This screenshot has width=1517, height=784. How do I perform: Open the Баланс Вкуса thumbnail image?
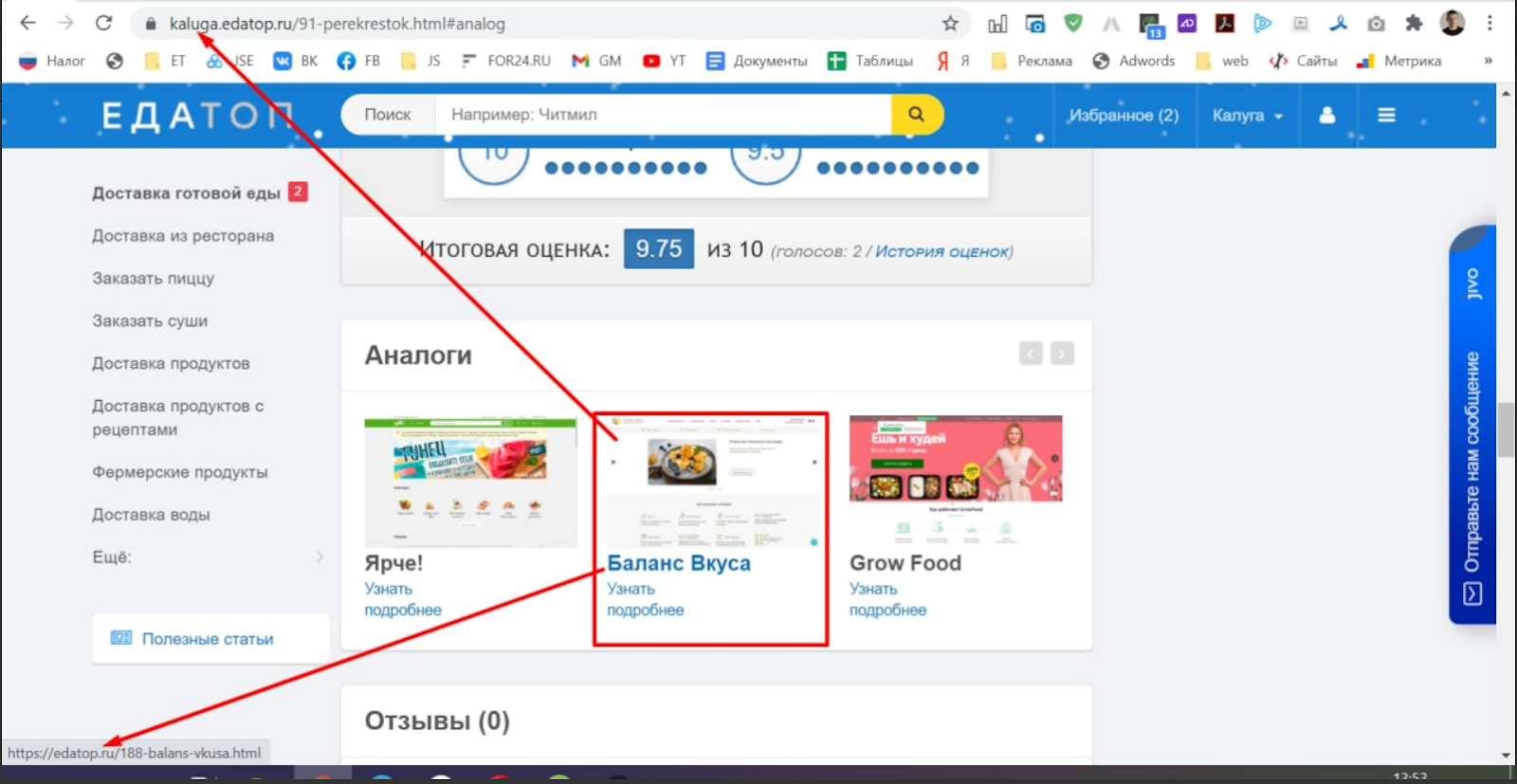713,482
